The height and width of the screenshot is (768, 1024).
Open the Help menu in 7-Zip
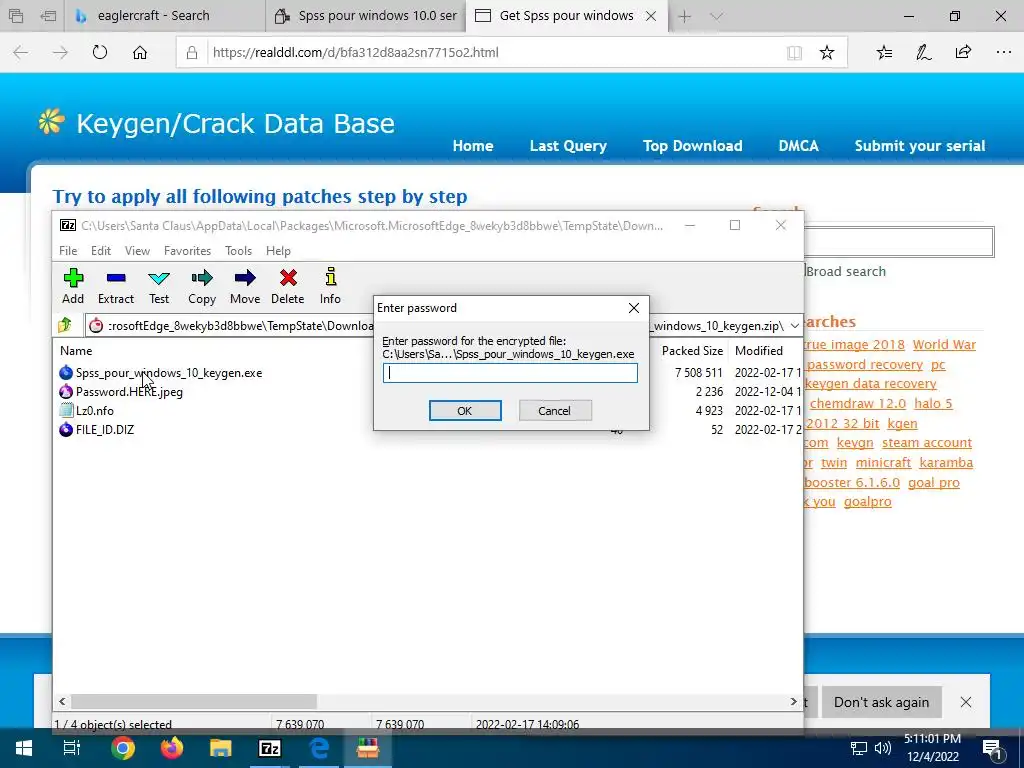[278, 251]
